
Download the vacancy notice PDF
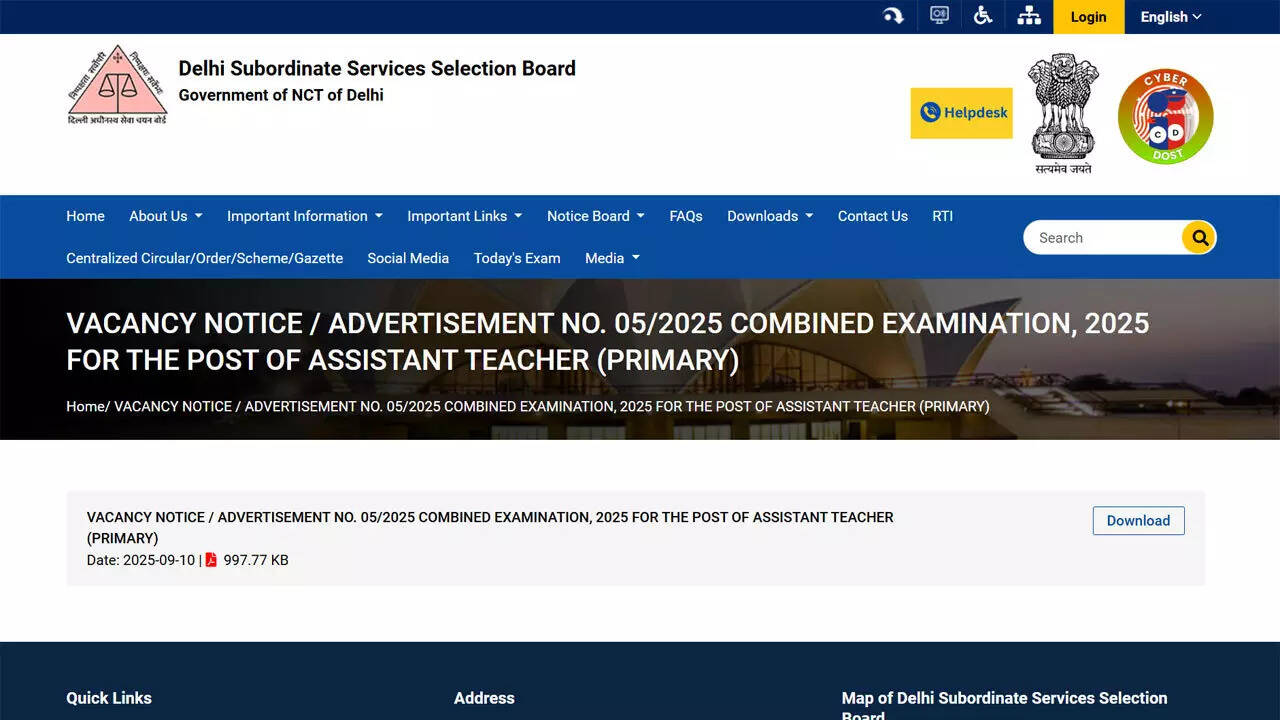click(1138, 520)
